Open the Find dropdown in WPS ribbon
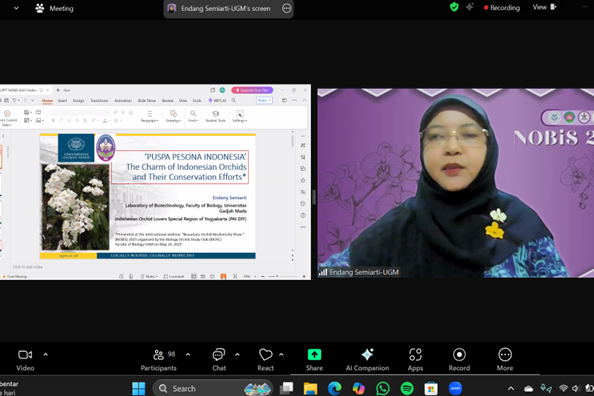The height and width of the screenshot is (396, 594). 193,116
